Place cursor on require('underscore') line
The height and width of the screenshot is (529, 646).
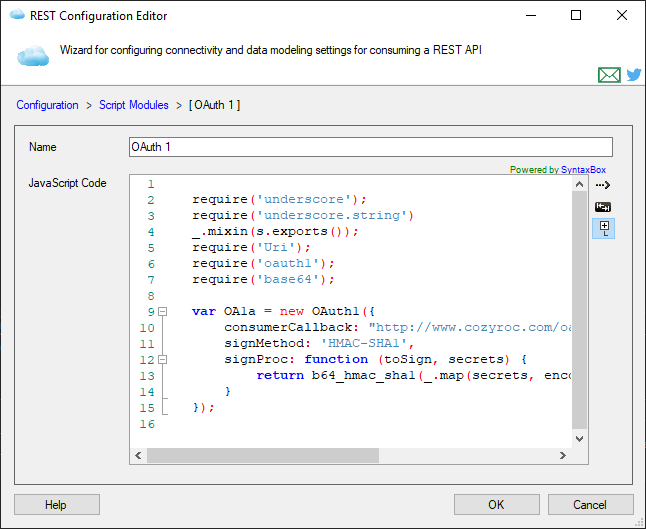(279, 200)
